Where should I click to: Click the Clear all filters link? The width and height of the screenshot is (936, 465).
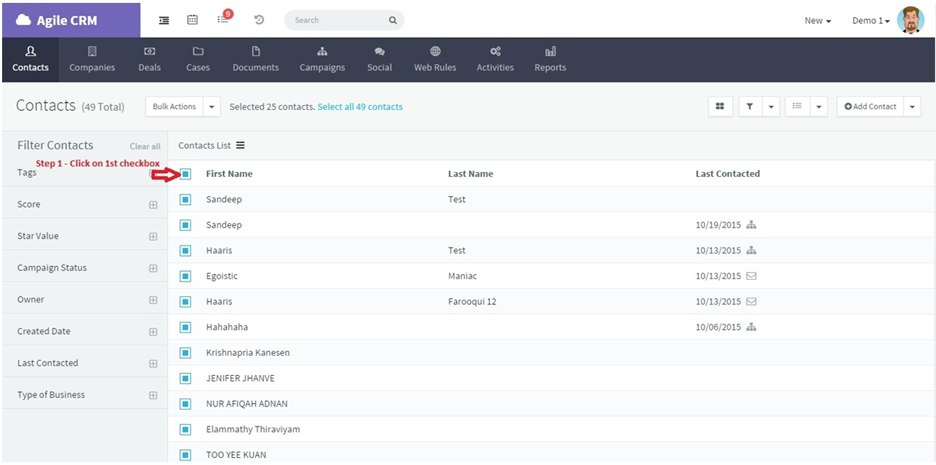tap(145, 146)
